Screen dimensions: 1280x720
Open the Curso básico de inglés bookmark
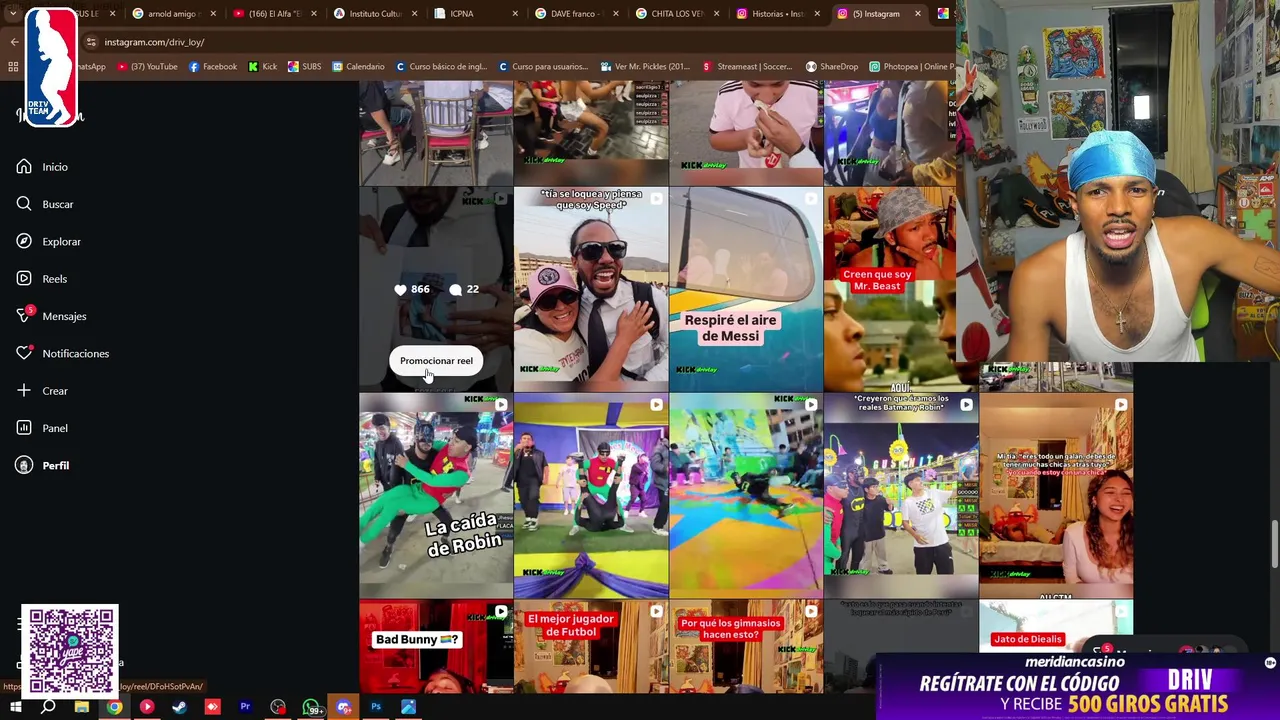pos(441,67)
